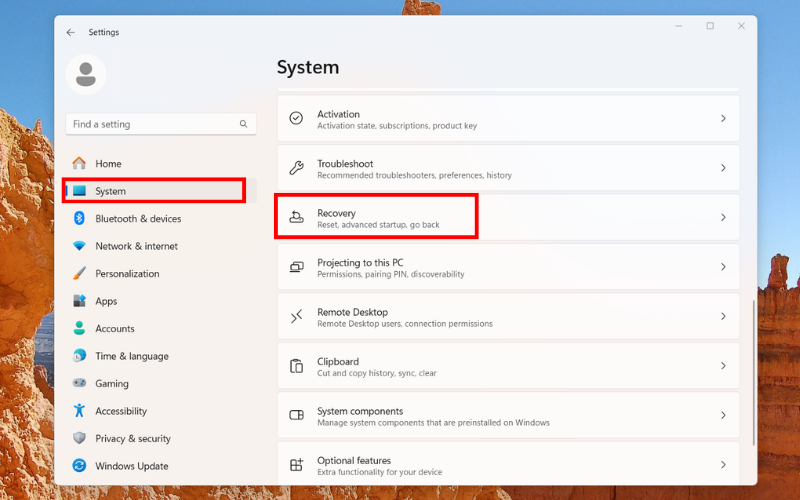The width and height of the screenshot is (800, 500).
Task: Click the Optional features icon
Action: click(x=296, y=465)
